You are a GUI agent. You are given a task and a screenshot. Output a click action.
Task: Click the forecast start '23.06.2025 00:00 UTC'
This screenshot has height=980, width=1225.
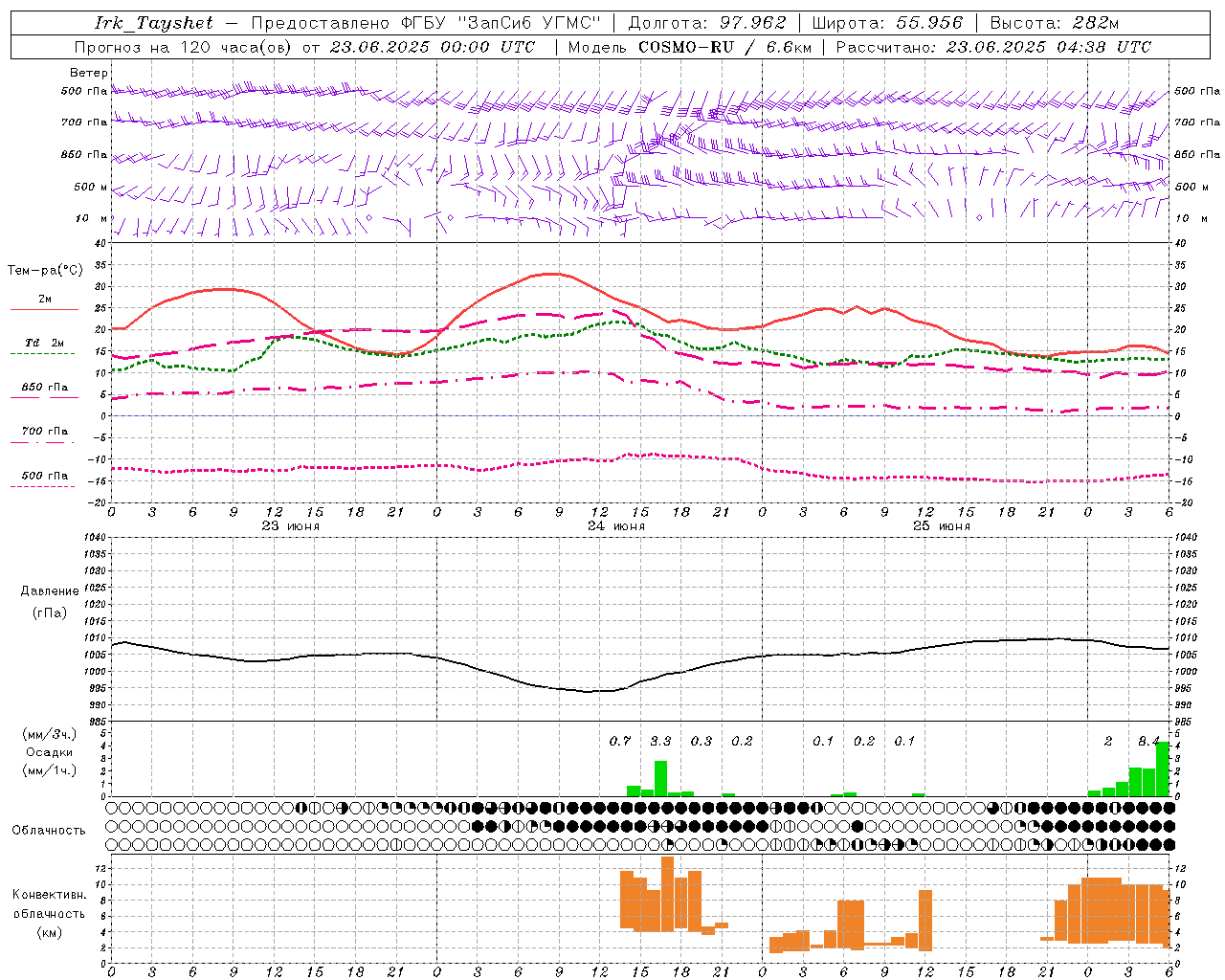pyautogui.click(x=433, y=47)
